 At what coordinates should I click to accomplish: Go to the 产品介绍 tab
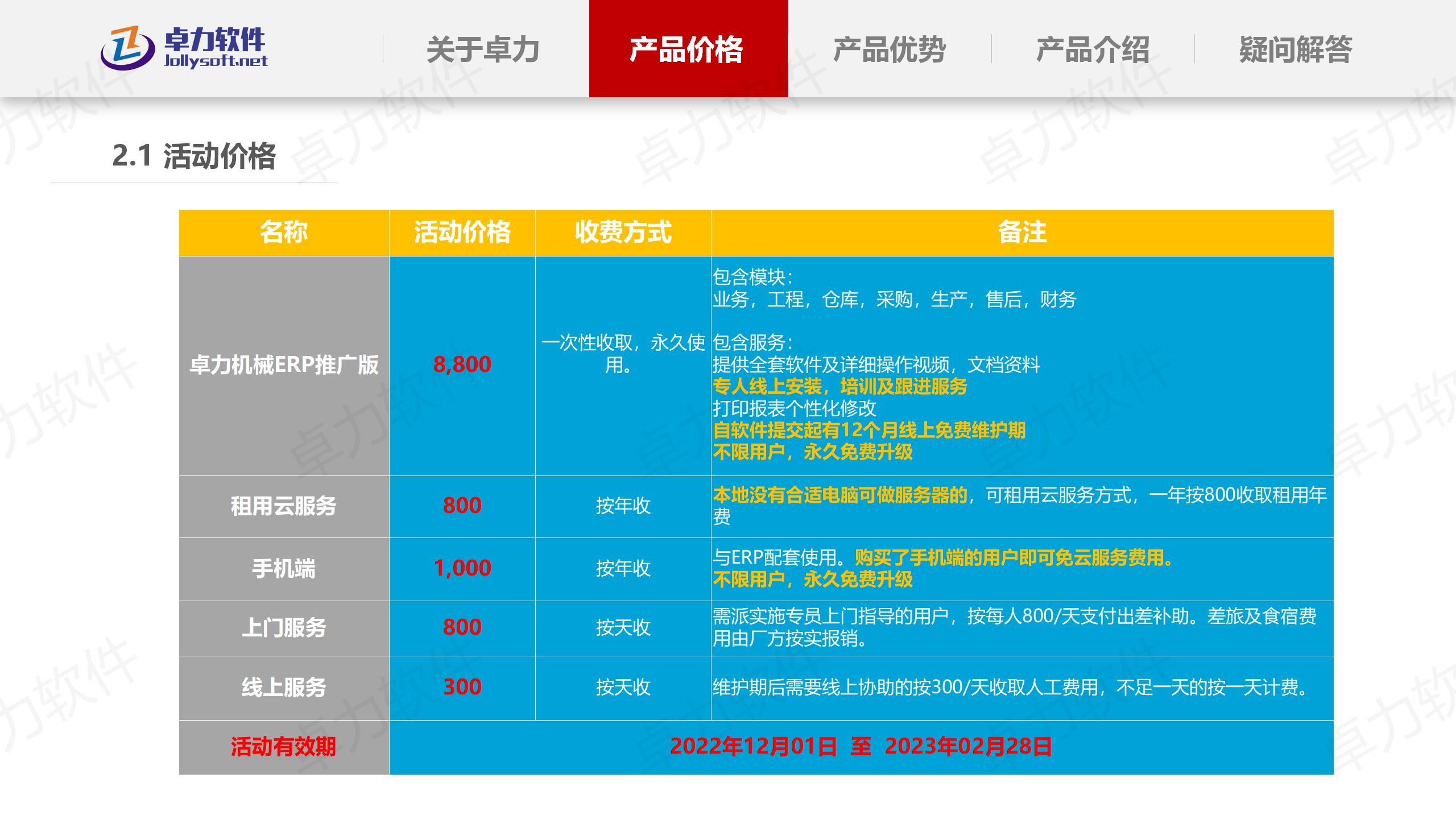tap(1093, 49)
